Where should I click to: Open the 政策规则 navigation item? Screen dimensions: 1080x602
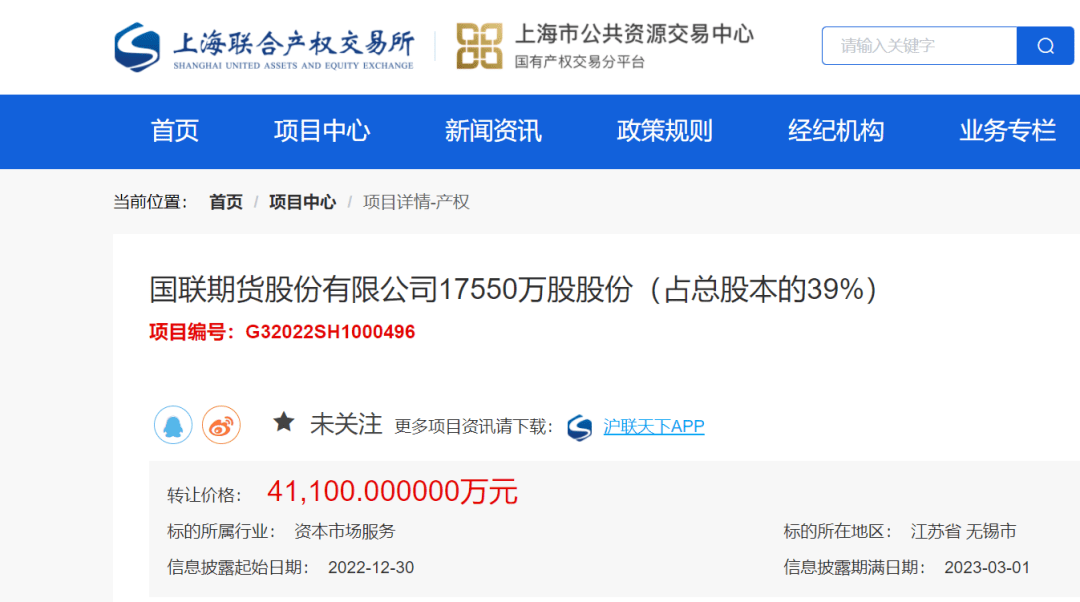pos(664,131)
